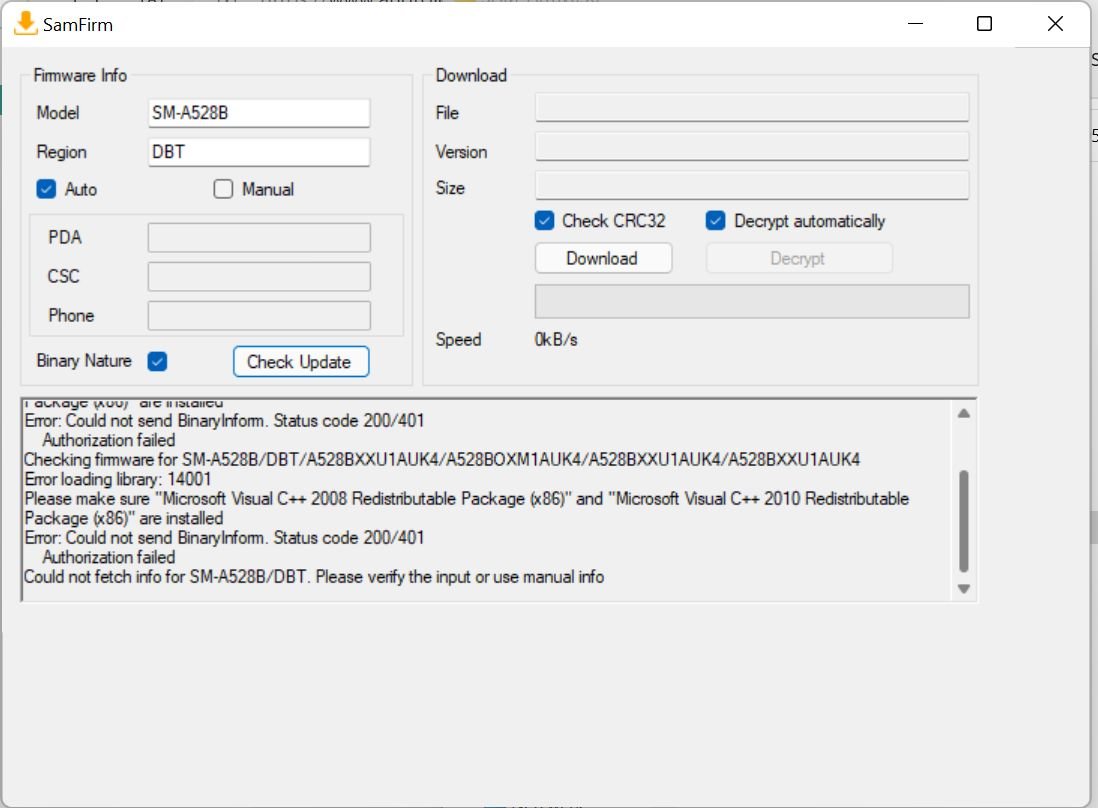Click the 'Please make sure "Microsoft Visual C++ 2008' log line
Viewport: 1098px width, 808px height.
[x=467, y=499]
